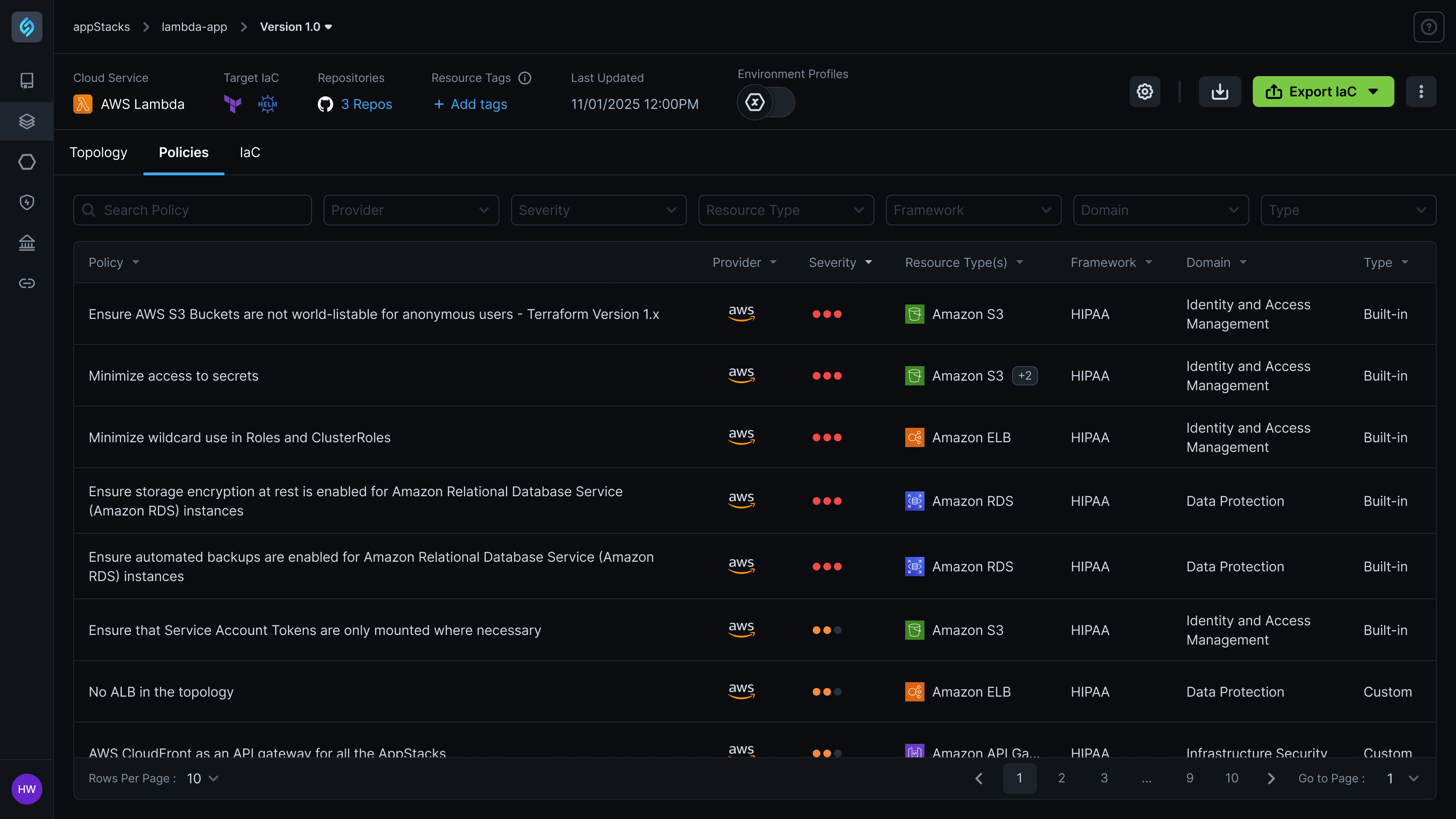This screenshot has width=1456, height=819.
Task: Open the book/catalog sidebar icon
Action: coord(26,80)
